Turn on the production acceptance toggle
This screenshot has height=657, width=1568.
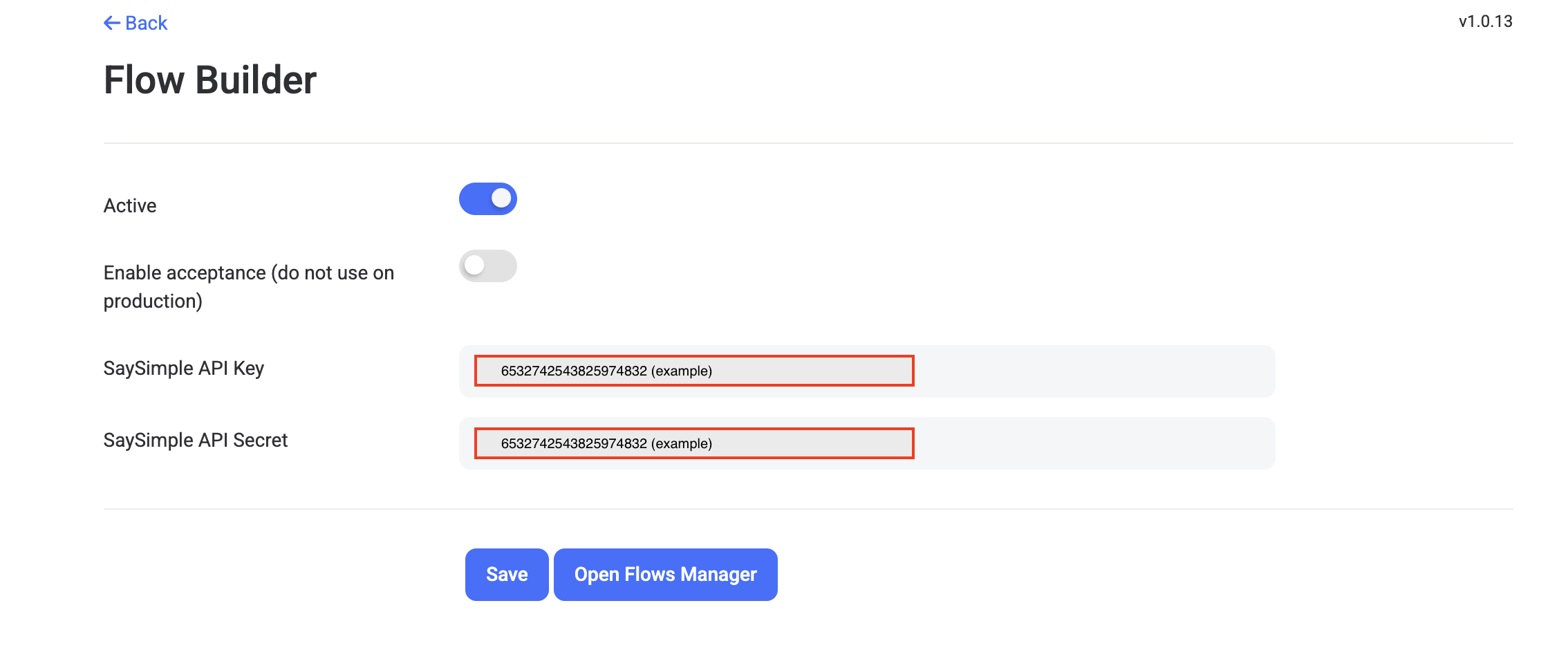tap(488, 266)
